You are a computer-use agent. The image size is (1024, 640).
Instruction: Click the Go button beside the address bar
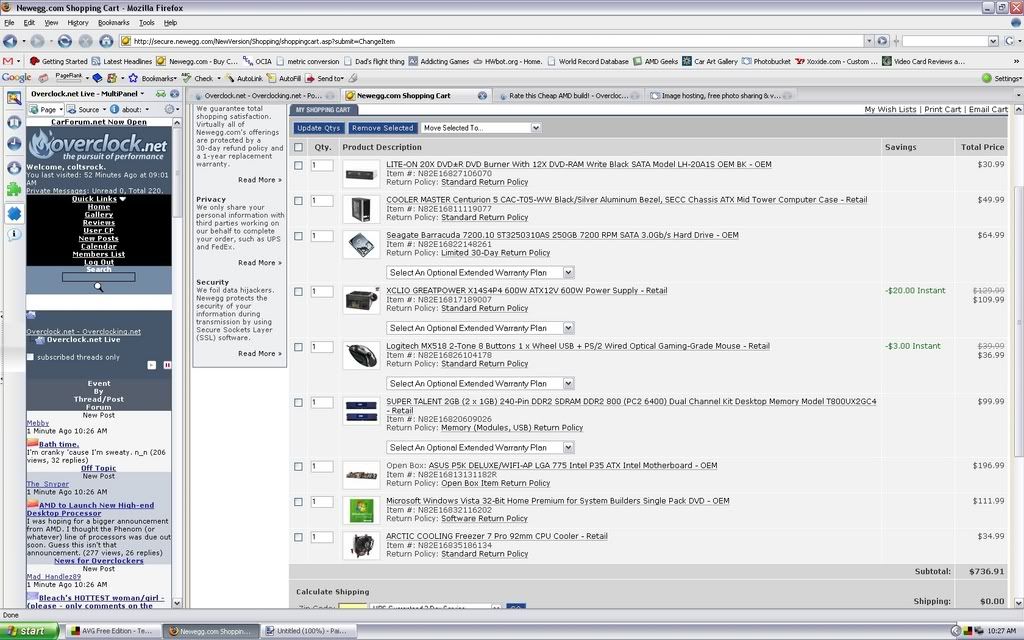pyautogui.click(x=882, y=40)
